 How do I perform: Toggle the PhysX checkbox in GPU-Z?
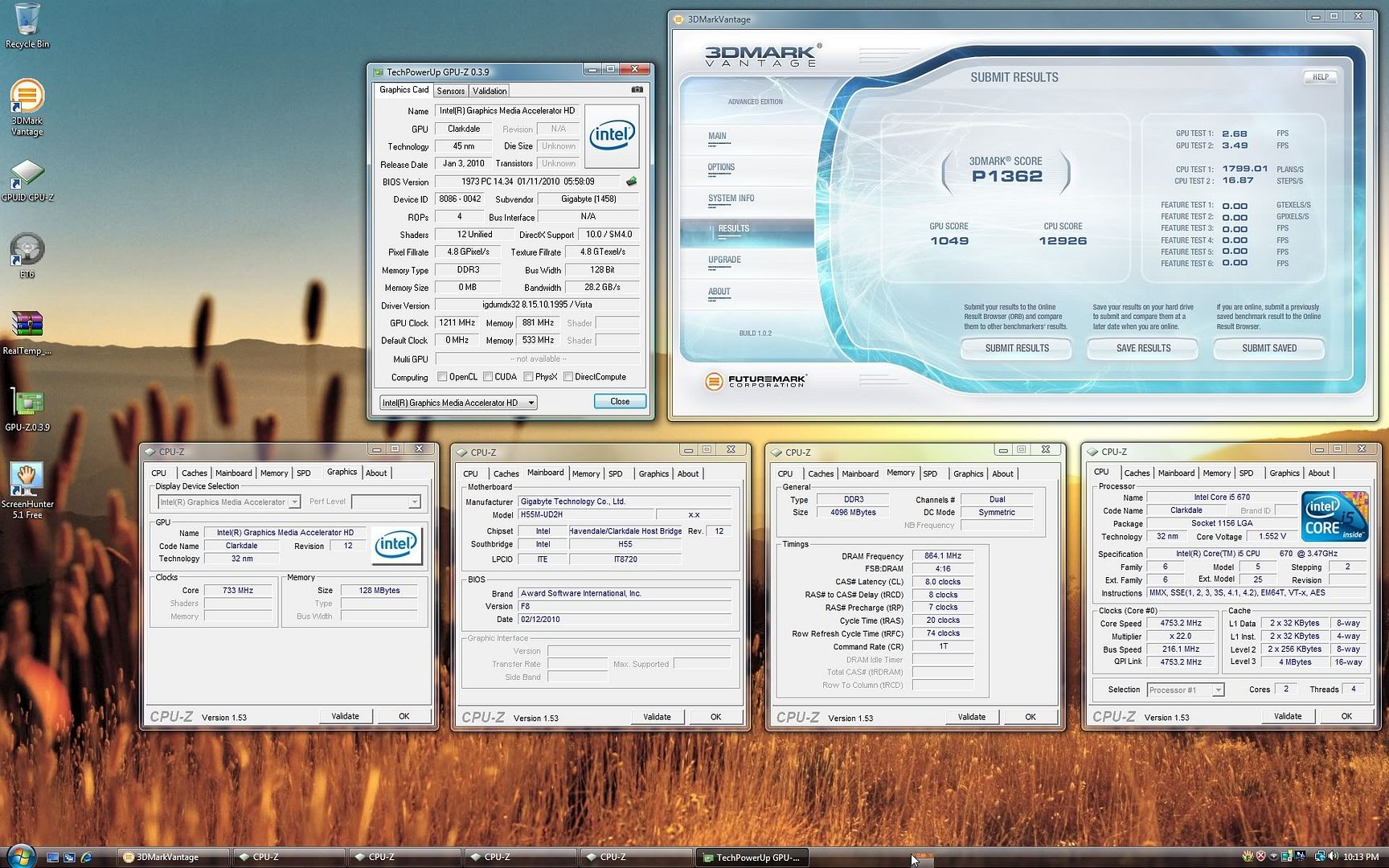click(x=528, y=377)
